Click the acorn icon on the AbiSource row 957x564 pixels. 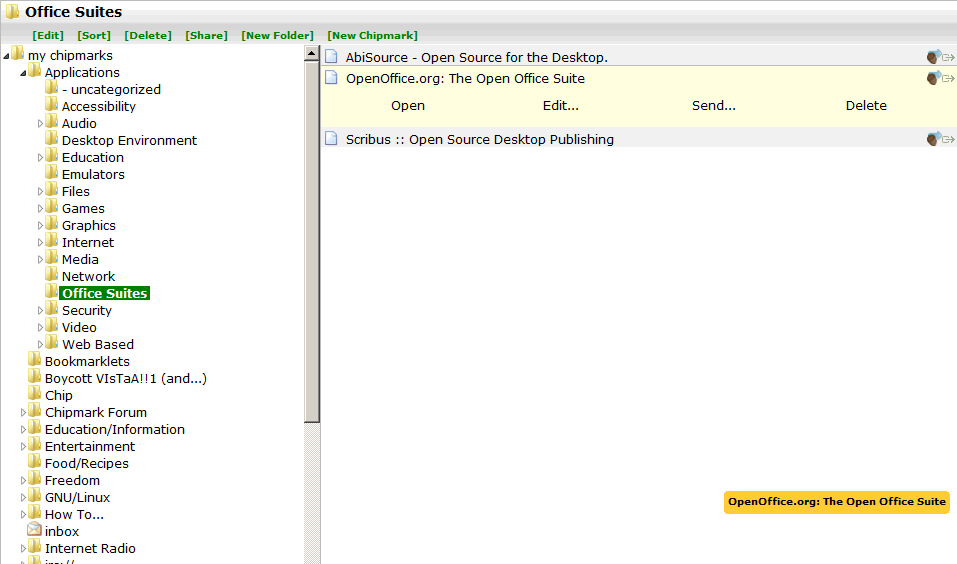click(x=933, y=57)
